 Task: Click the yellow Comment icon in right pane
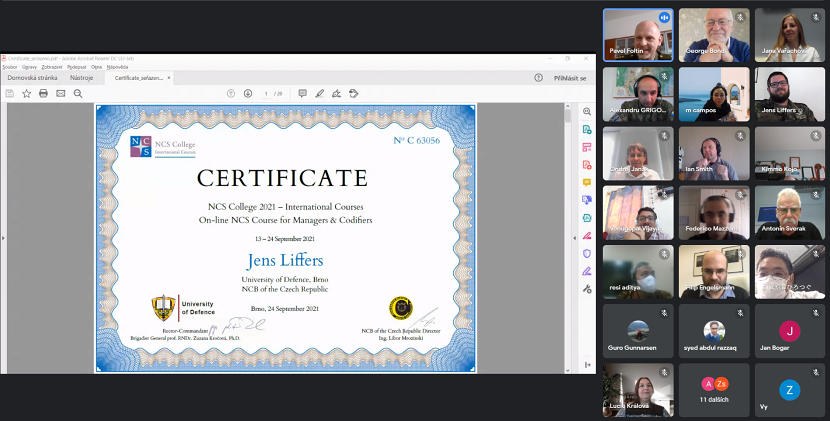(x=587, y=182)
